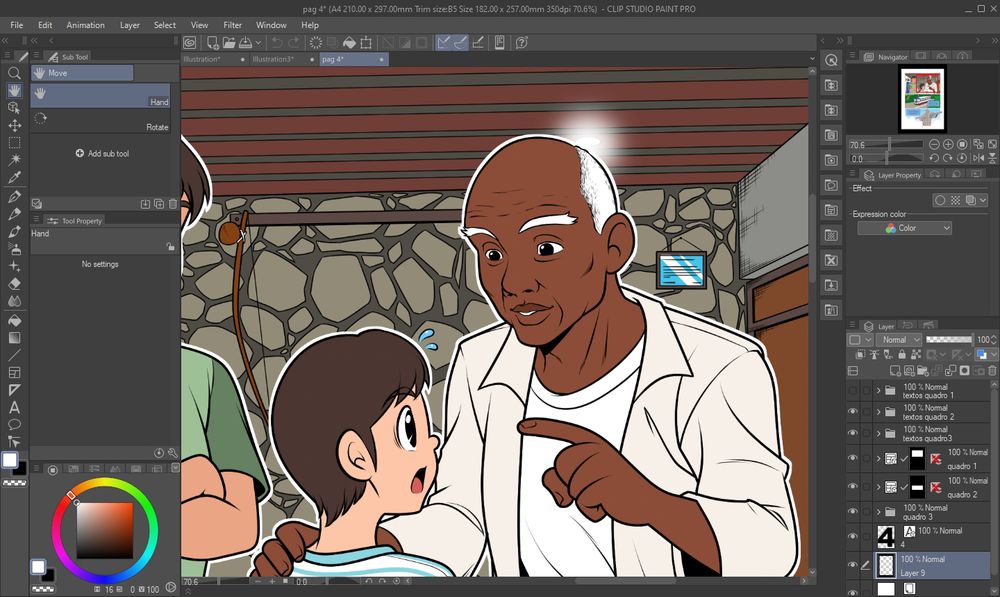
Task: Toggle visibility of quadro 1 layer
Action: 852,459
